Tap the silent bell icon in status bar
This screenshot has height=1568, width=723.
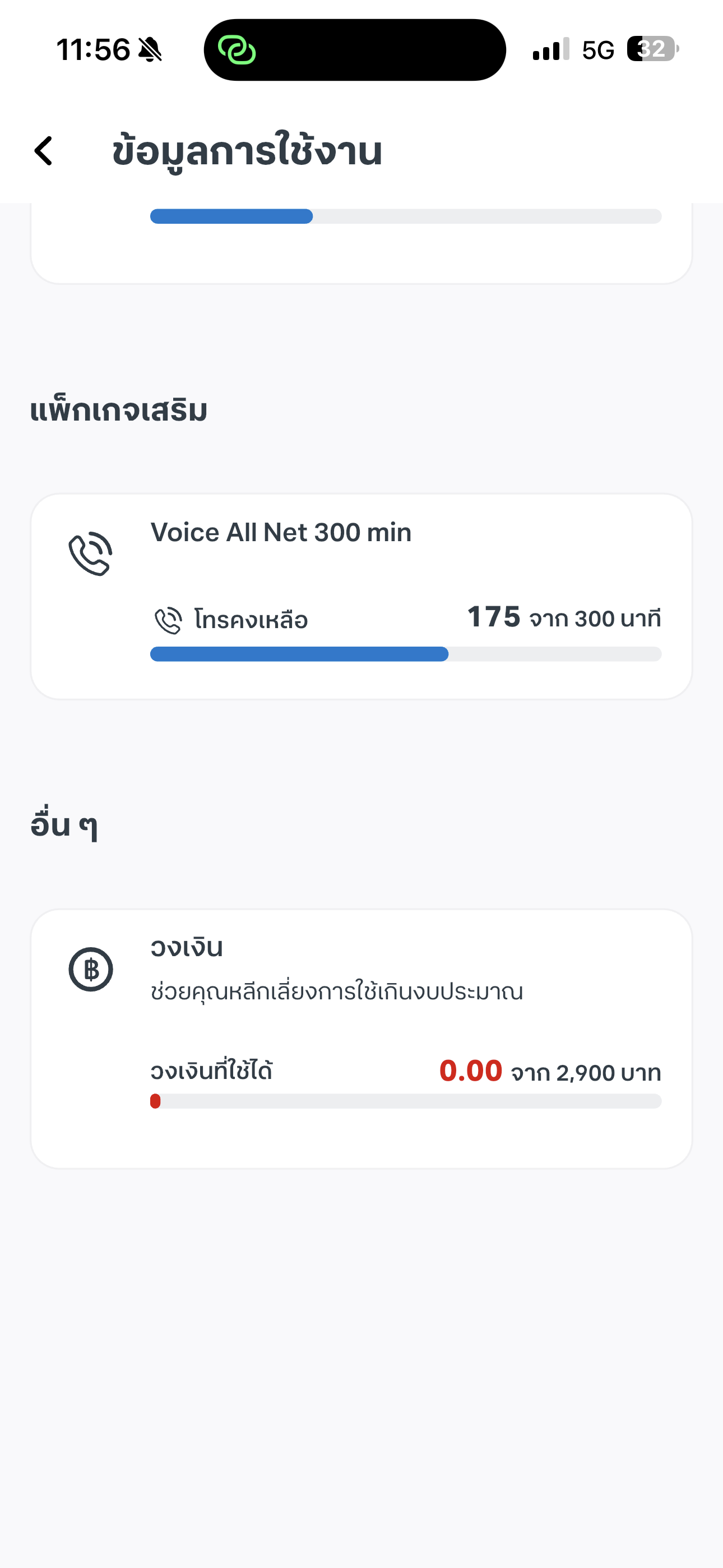pos(150,50)
